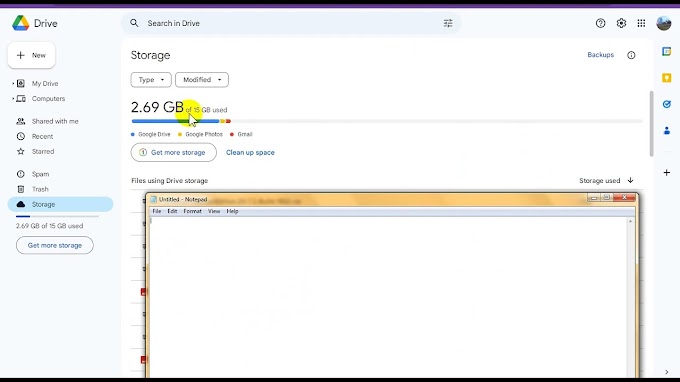The height and width of the screenshot is (382, 680).
Task: Open the Type filter dropdown
Action: pos(151,80)
